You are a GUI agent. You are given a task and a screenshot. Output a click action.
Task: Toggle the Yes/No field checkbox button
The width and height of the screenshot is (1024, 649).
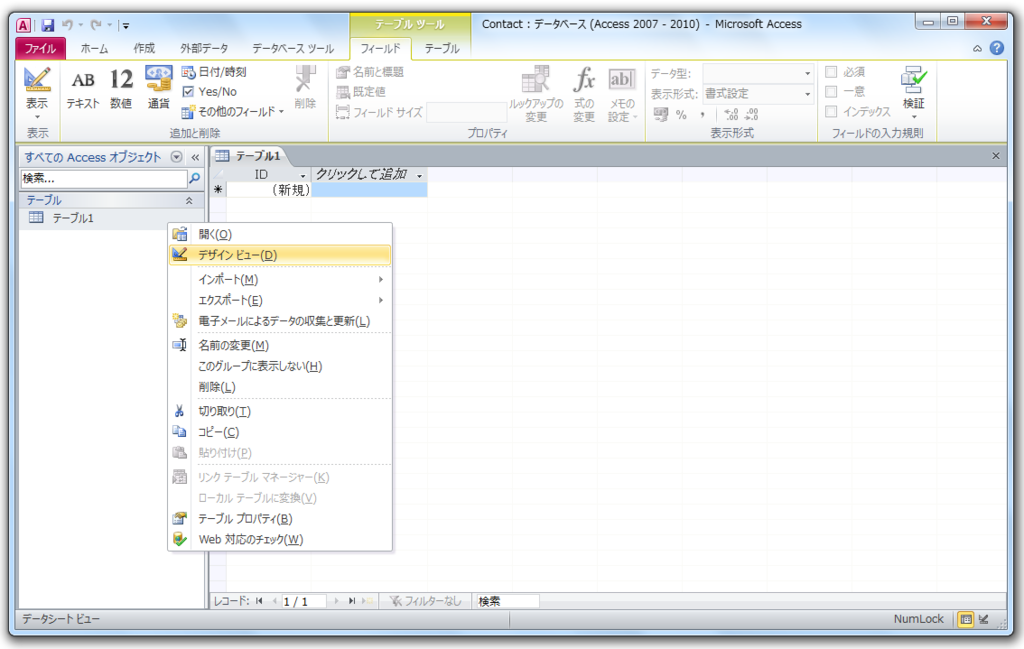(210, 91)
